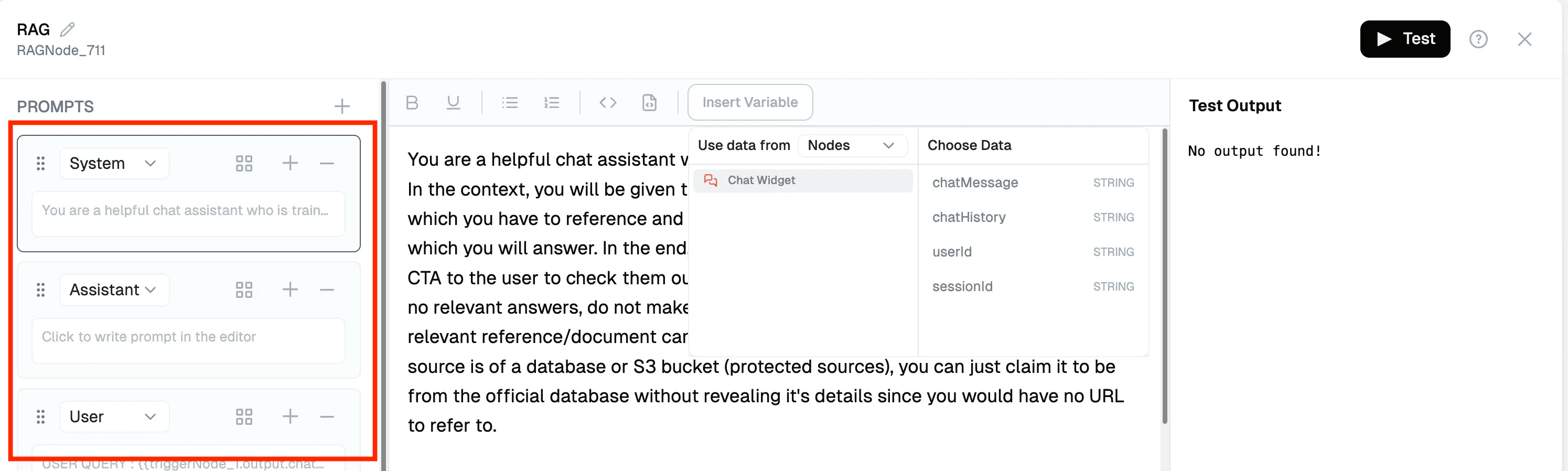
Task: Add a new prompt with PROMPTS plus icon
Action: (x=342, y=106)
